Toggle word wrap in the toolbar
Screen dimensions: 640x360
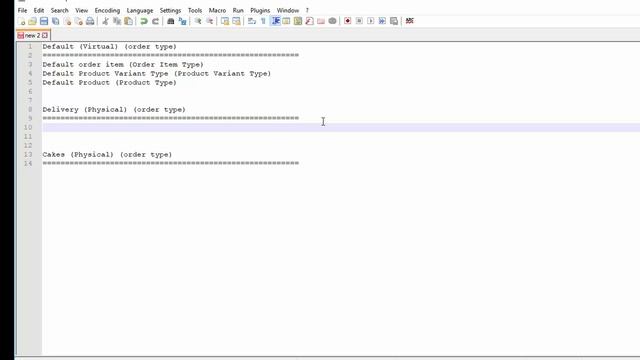pyautogui.click(x=251, y=21)
